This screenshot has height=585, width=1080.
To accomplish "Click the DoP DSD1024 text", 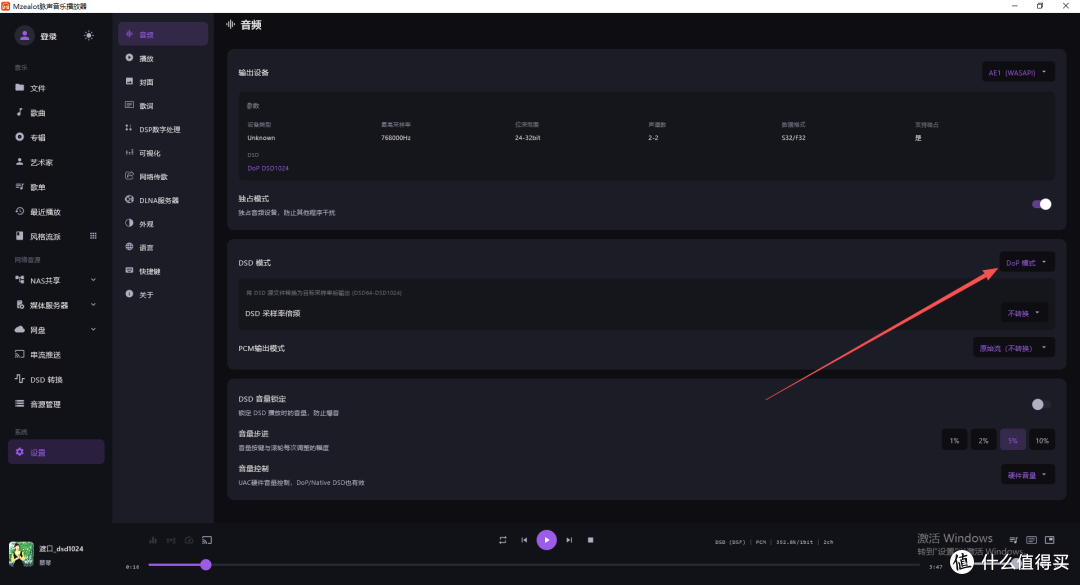I will point(268,168).
